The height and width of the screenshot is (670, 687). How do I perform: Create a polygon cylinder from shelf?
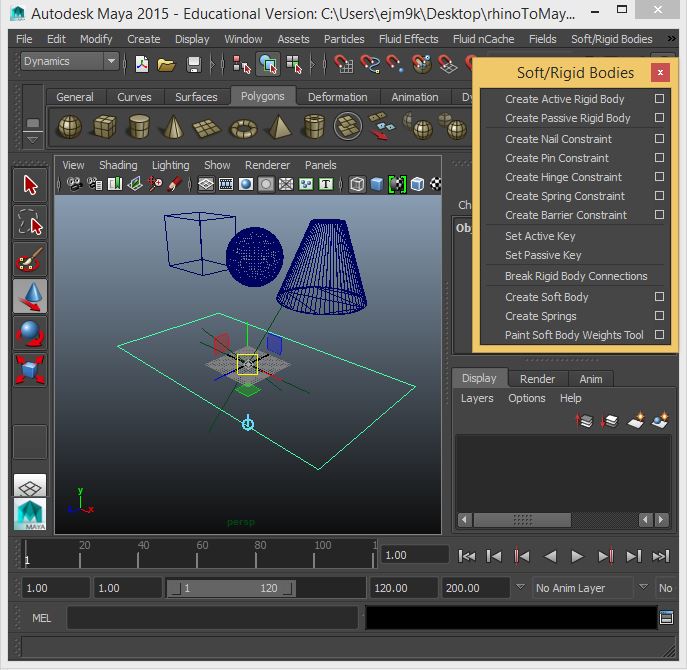(139, 127)
